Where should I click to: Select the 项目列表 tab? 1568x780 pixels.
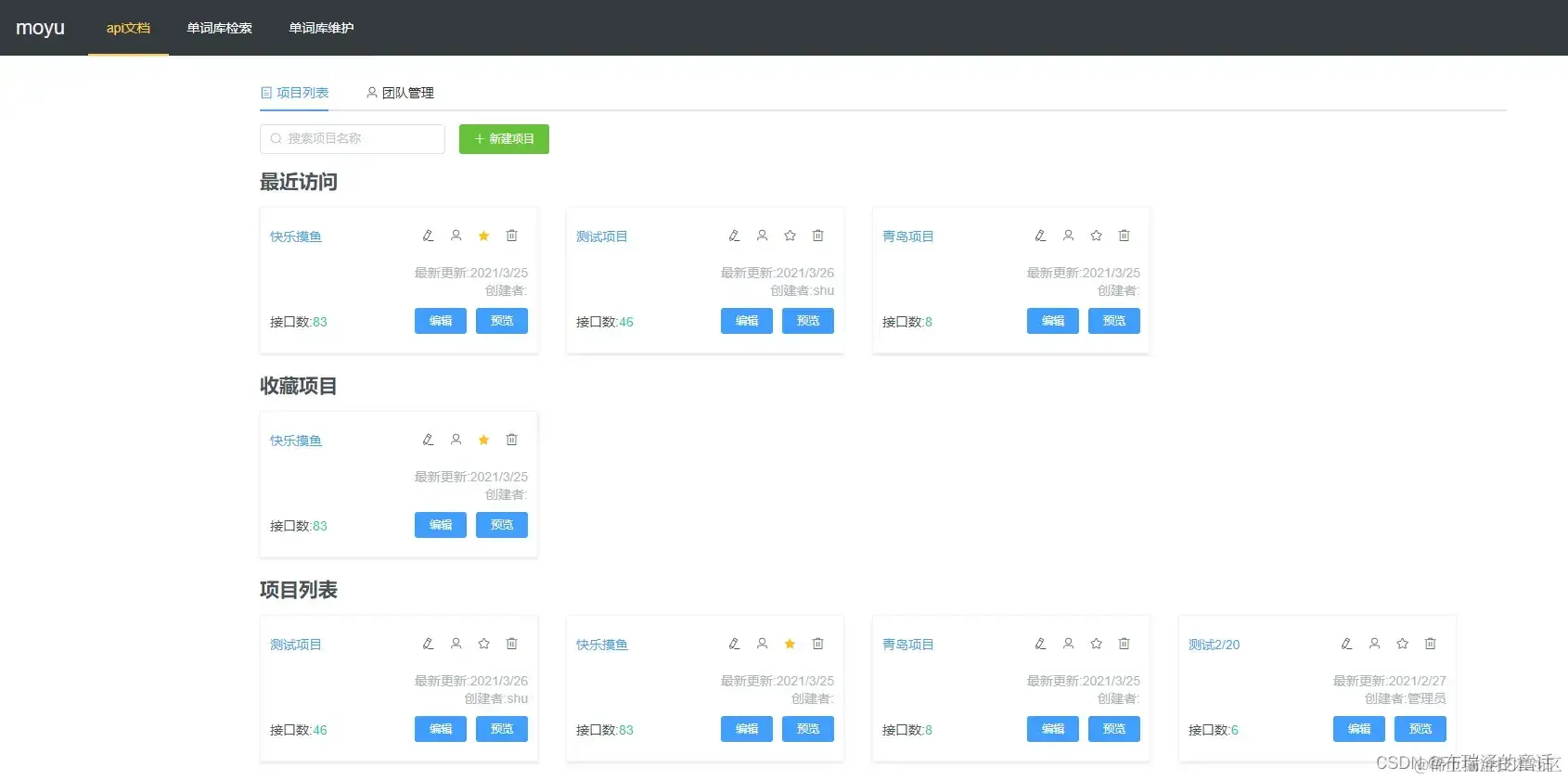coord(294,93)
